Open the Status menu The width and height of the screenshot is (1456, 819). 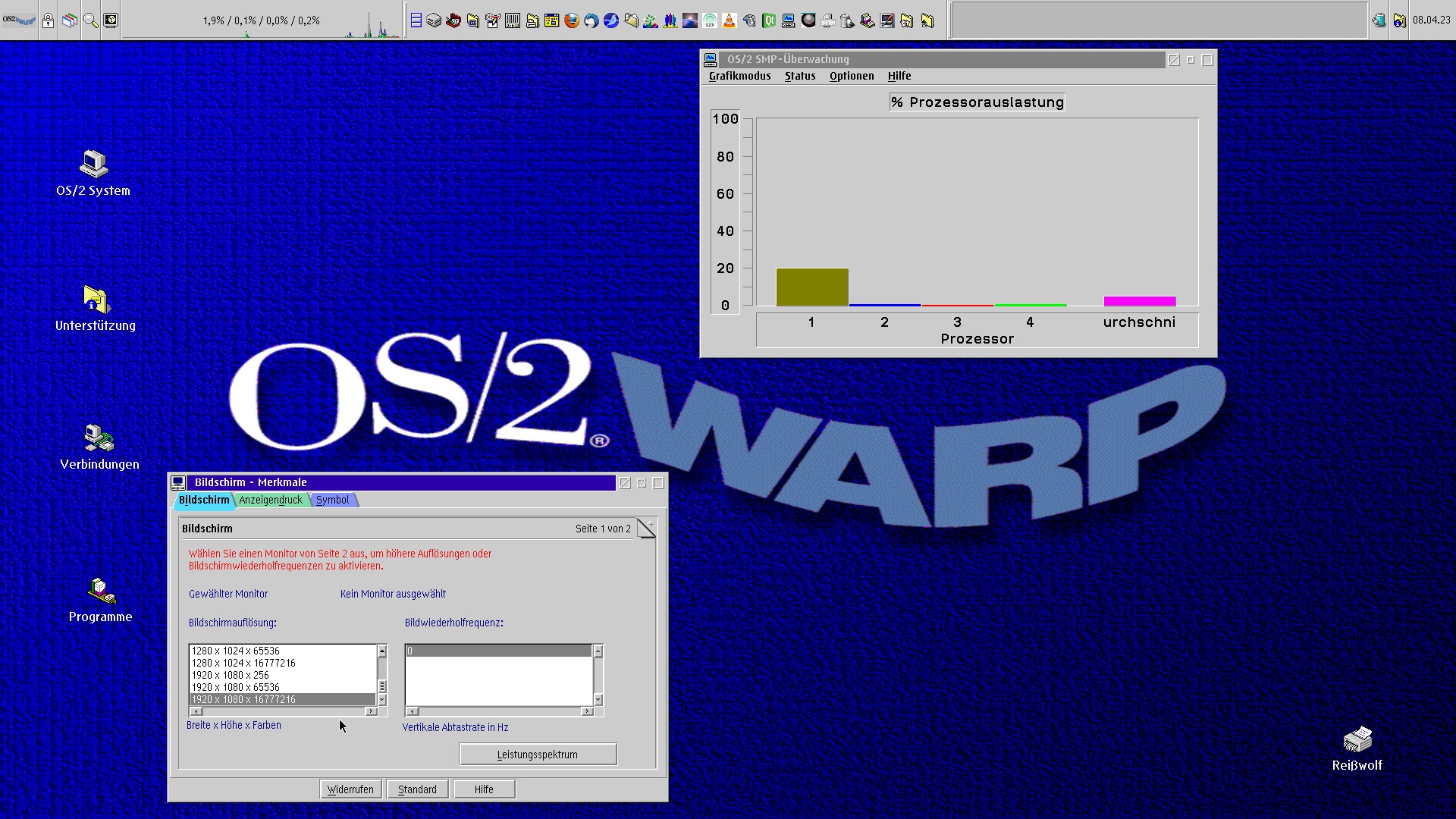(x=800, y=76)
